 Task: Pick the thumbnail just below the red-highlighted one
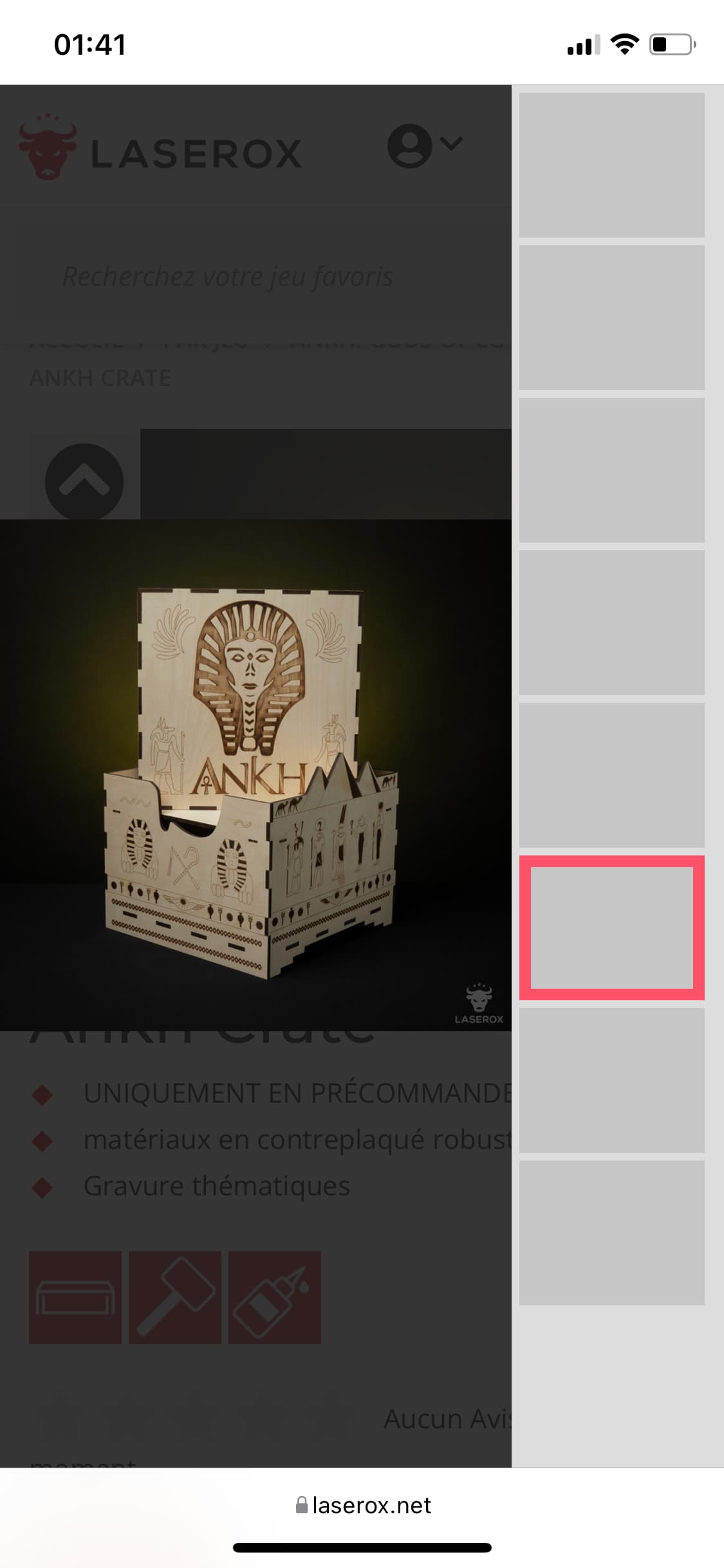click(x=612, y=1080)
